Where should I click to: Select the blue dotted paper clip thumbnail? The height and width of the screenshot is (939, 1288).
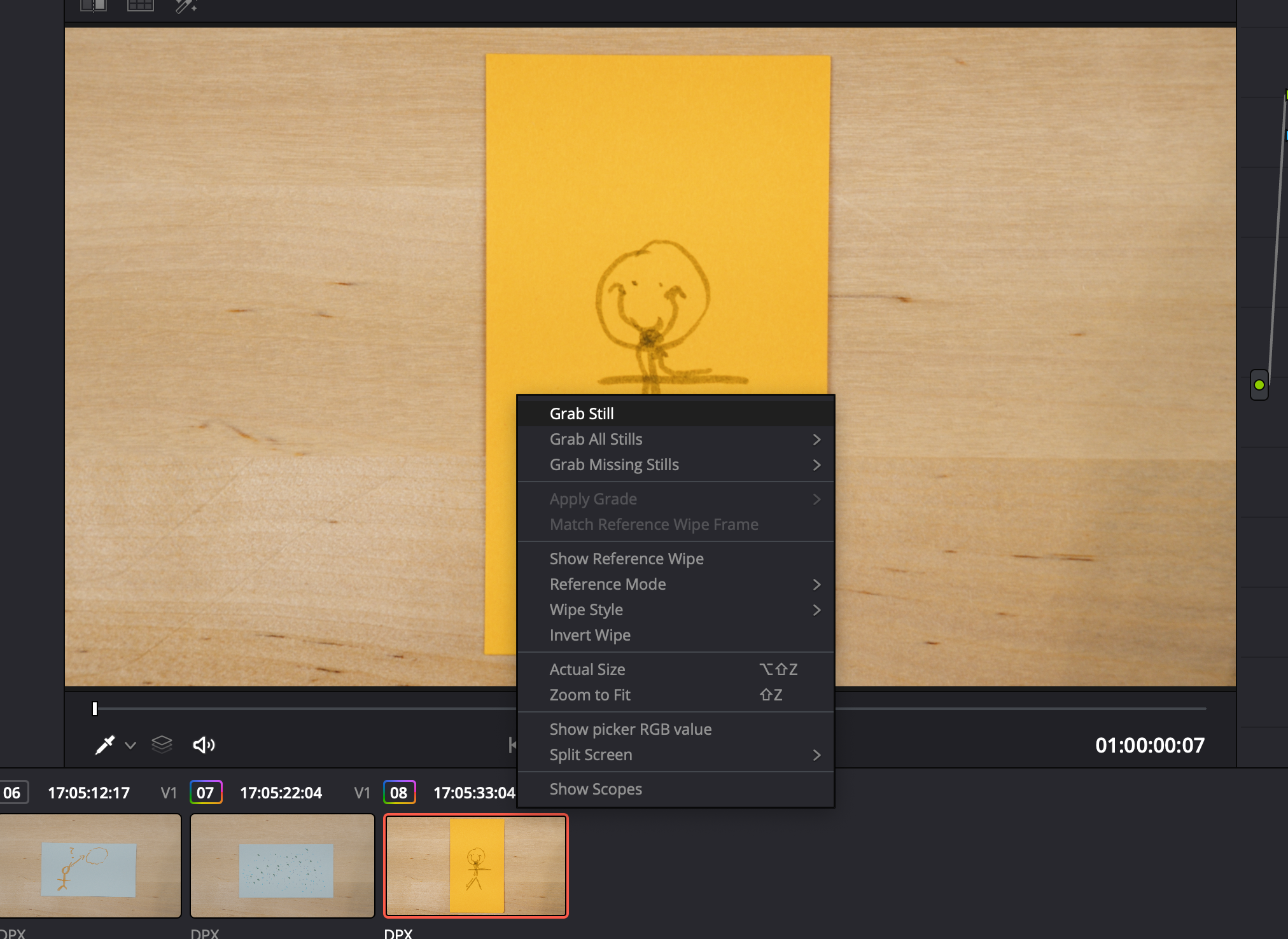pyautogui.click(x=283, y=866)
